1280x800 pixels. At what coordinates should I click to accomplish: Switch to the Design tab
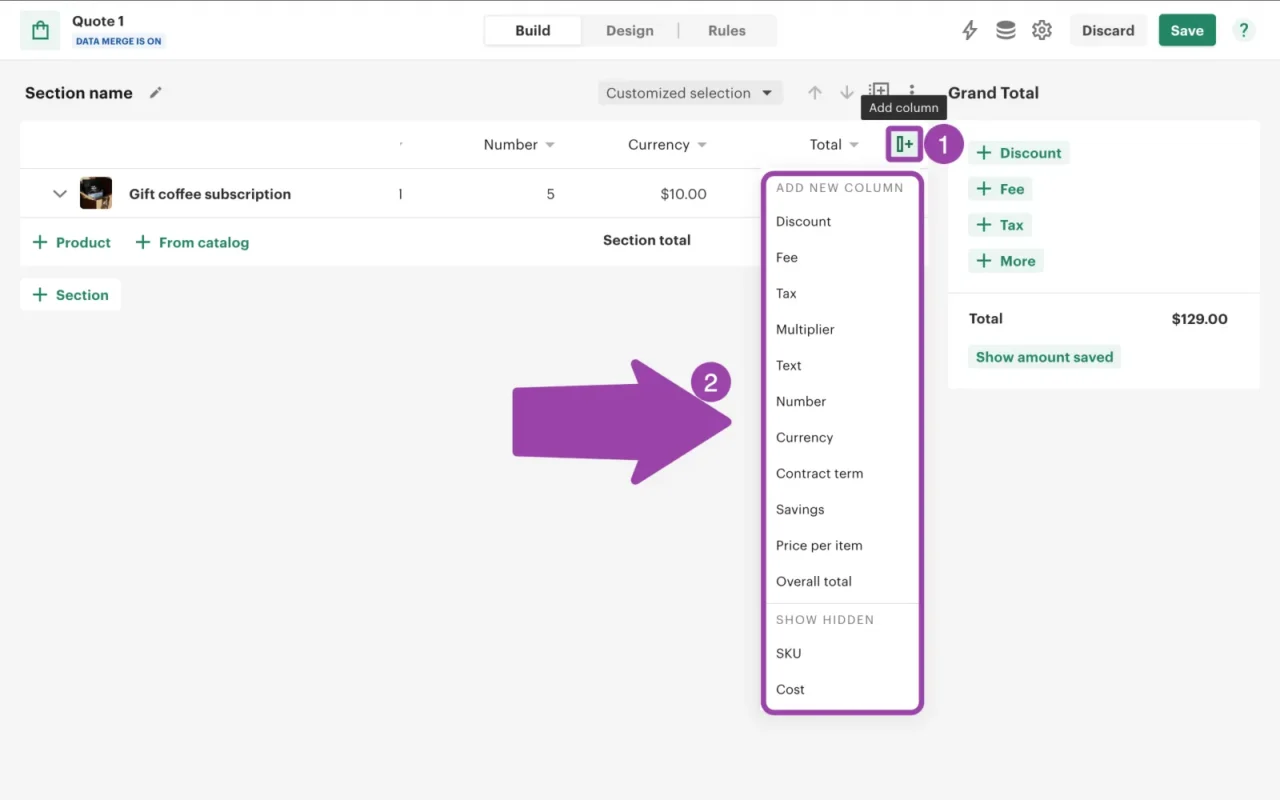(x=629, y=31)
